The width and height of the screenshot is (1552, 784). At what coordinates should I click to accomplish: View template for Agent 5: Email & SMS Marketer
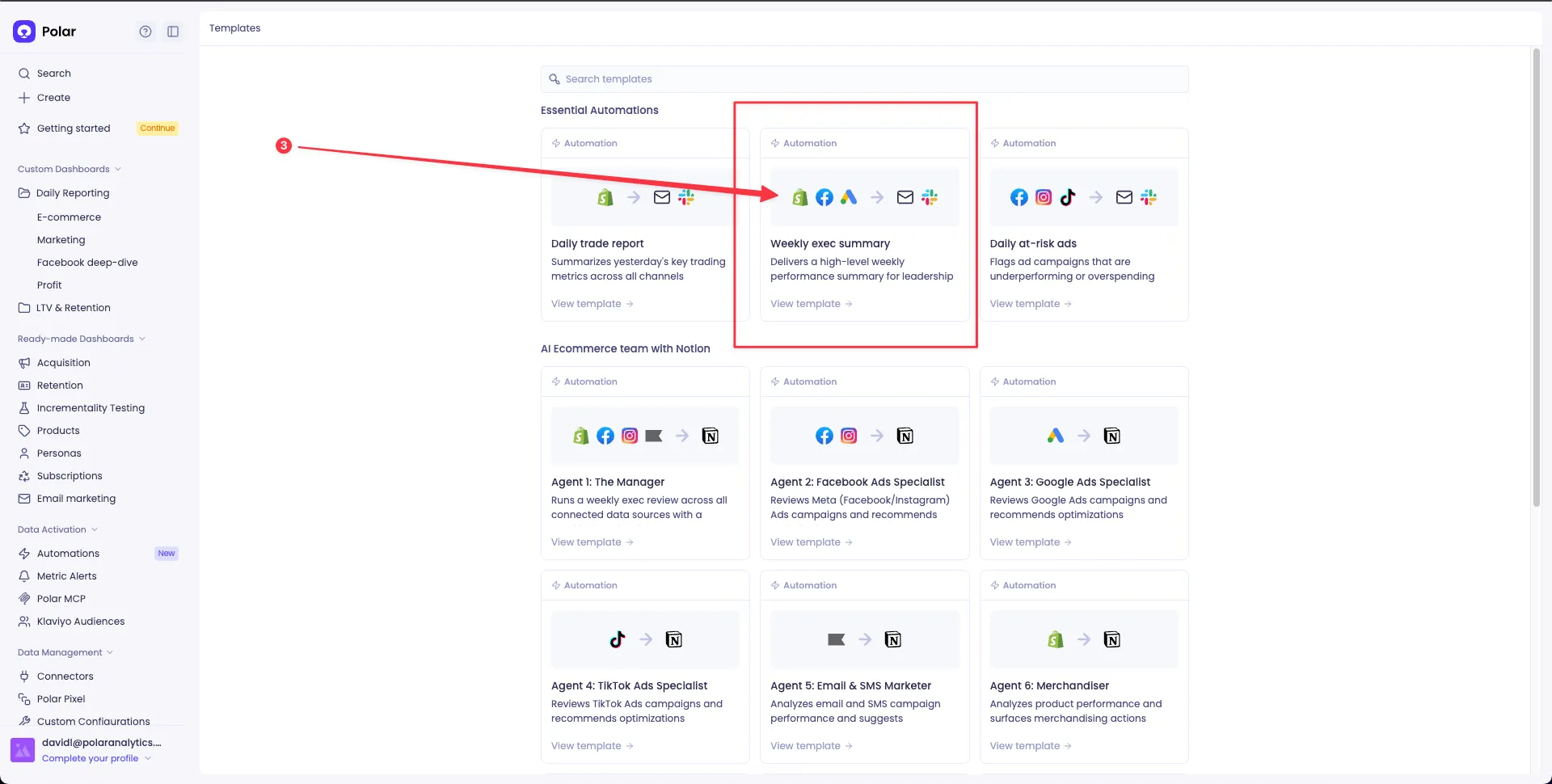(x=812, y=746)
